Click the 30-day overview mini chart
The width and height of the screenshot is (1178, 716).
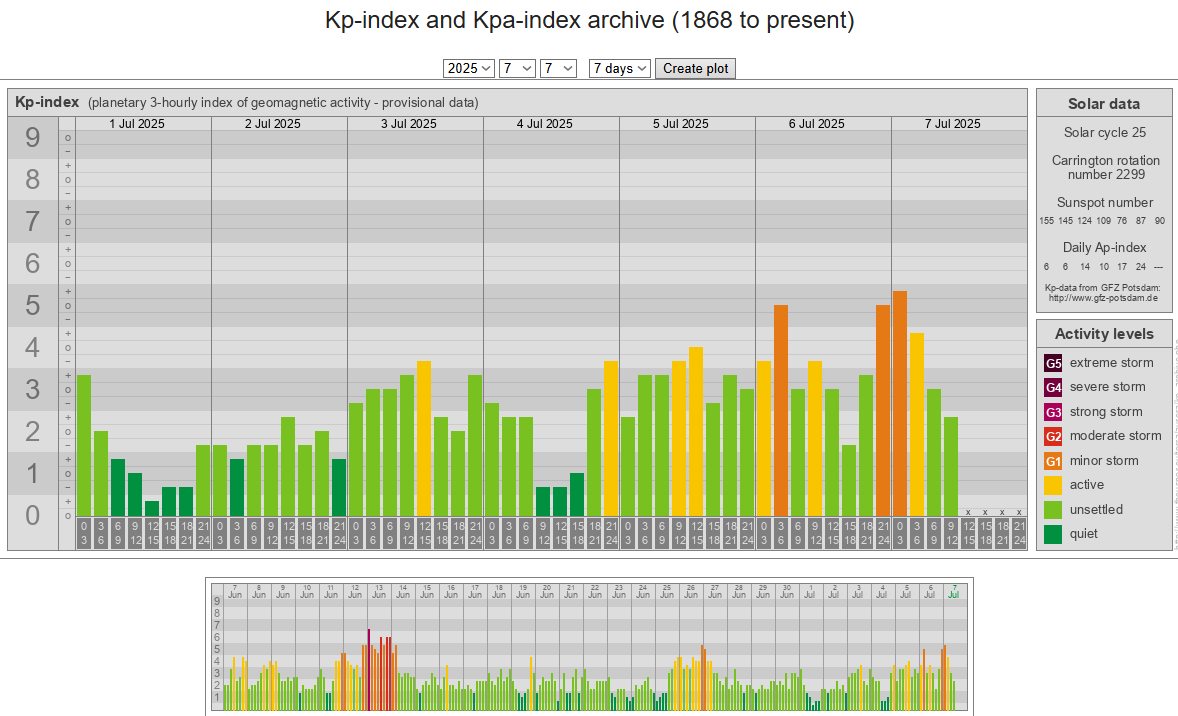click(x=590, y=648)
